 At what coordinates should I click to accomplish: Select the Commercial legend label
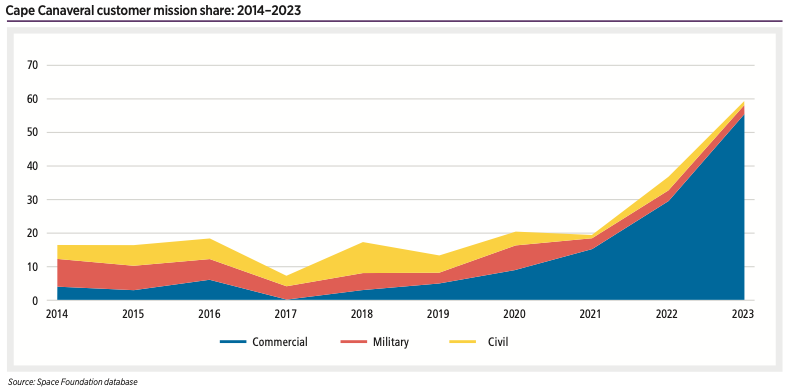coord(280,342)
